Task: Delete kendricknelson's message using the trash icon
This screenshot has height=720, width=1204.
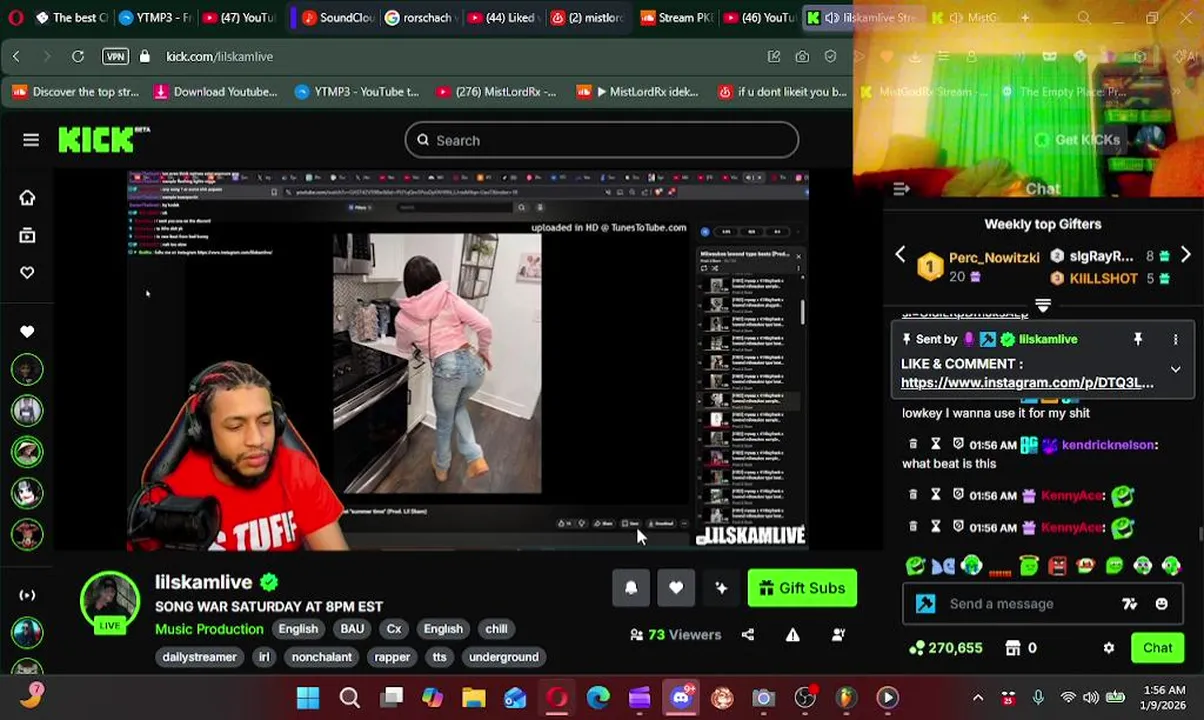Action: coord(913,444)
